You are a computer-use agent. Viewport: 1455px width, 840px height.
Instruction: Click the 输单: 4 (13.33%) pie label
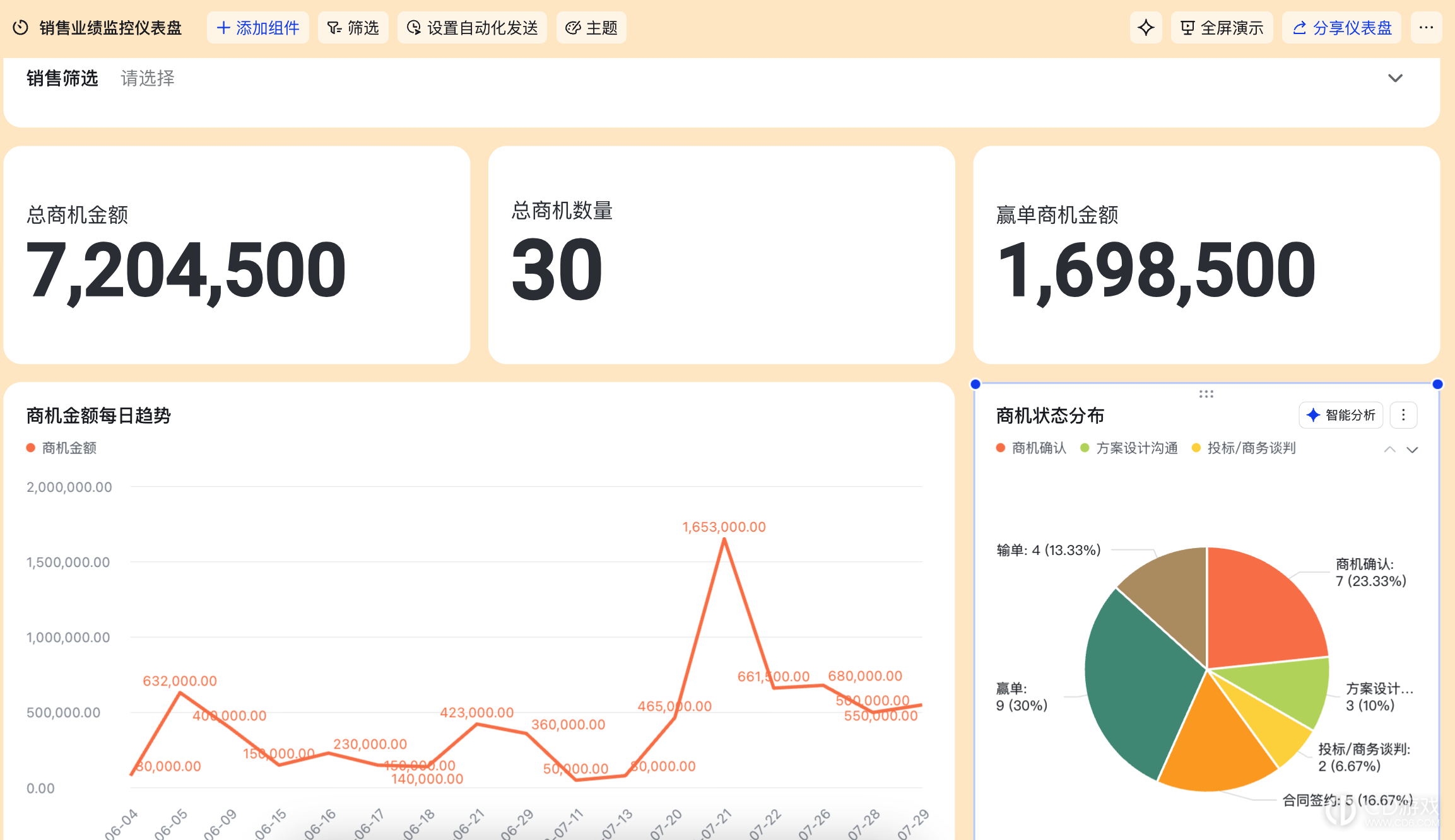1048,550
